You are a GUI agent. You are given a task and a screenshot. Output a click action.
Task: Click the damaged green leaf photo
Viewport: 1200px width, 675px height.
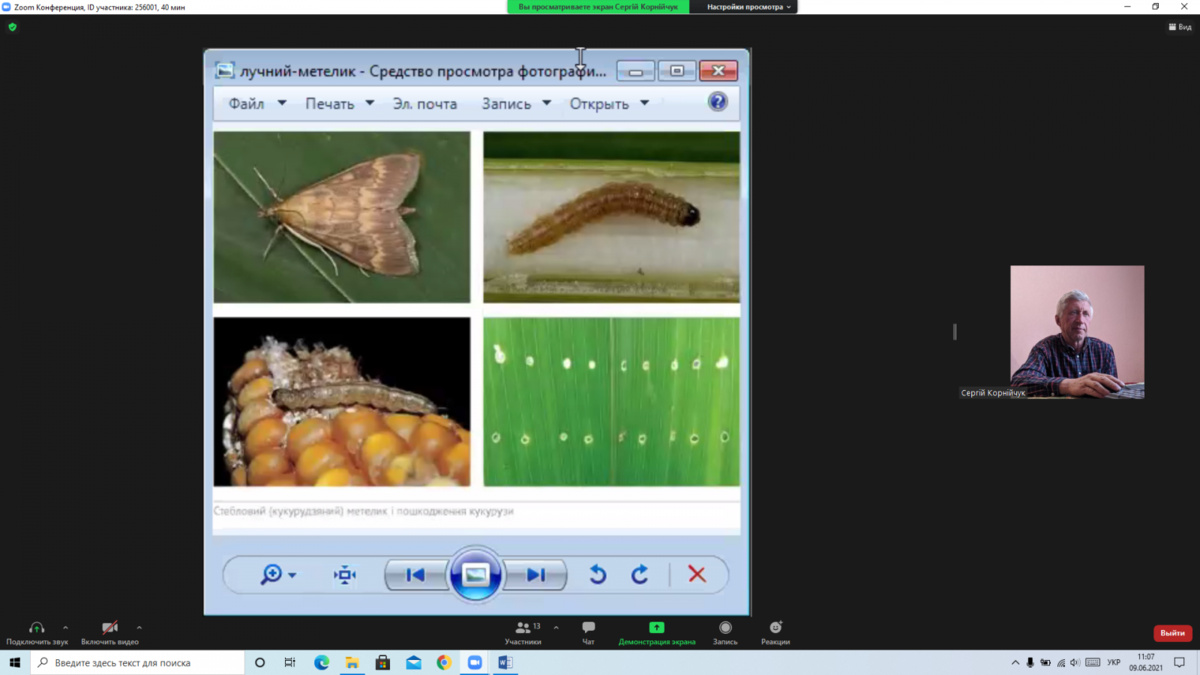coord(612,402)
